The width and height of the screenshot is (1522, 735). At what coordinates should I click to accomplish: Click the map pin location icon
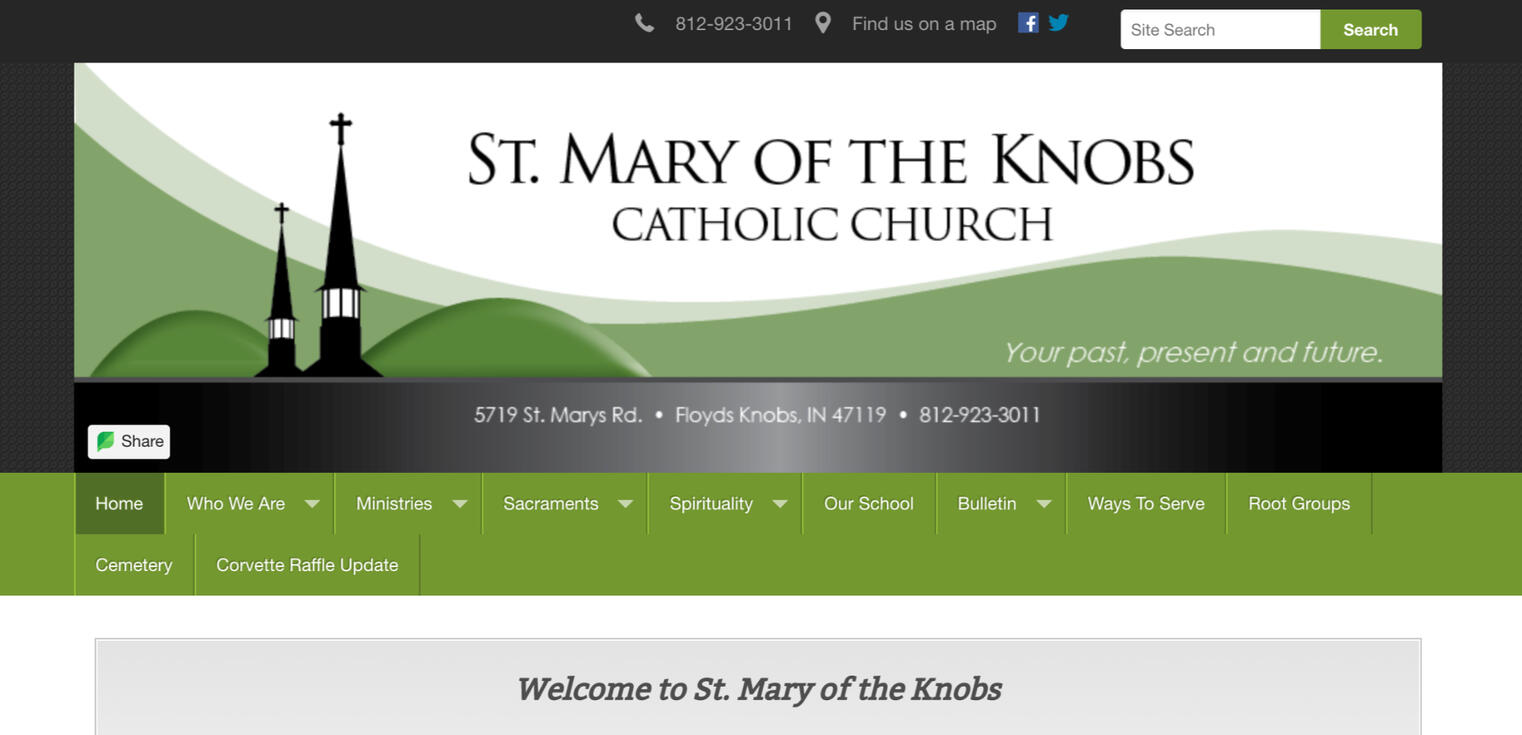[822, 22]
